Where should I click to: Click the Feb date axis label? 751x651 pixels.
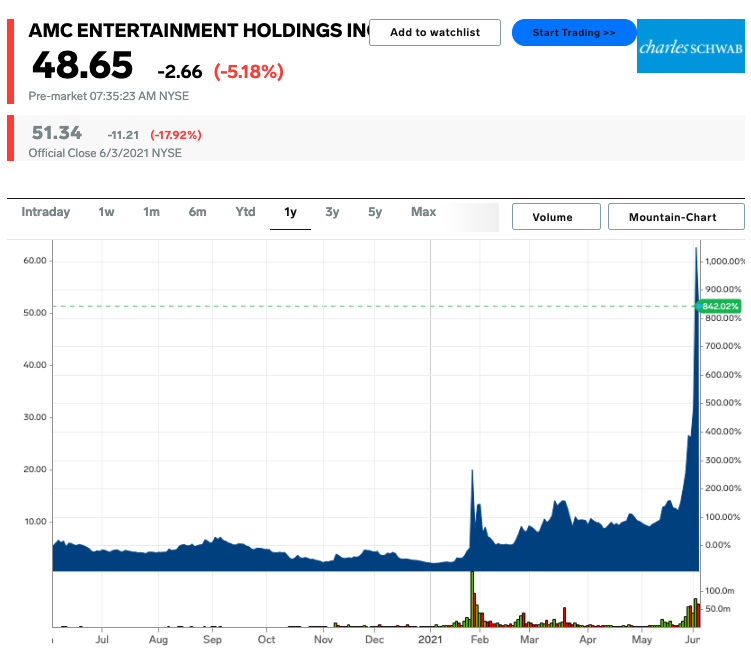click(479, 640)
